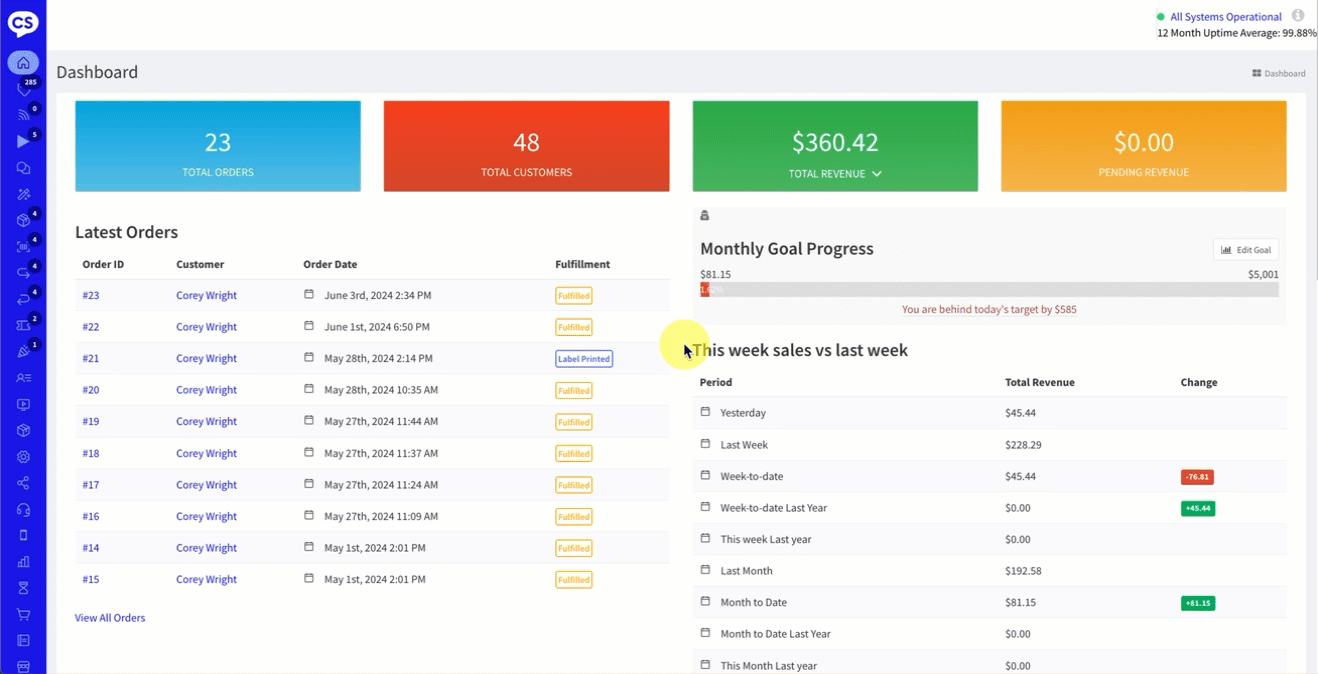This screenshot has width=1318, height=674.
Task: Open the settings gear icon in sidebar
Action: 23,457
